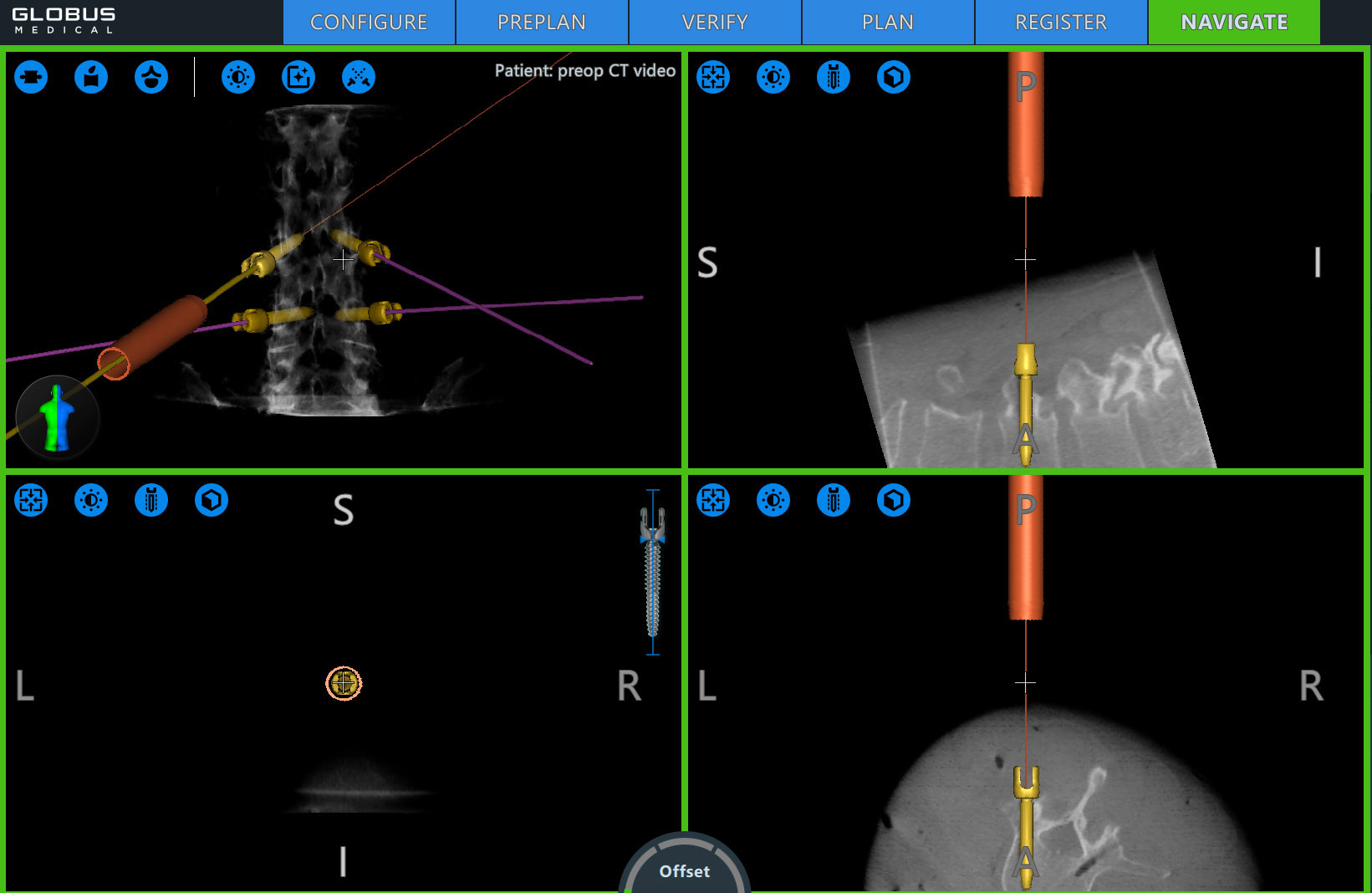The image size is (1372, 893).
Task: Open the Offset control
Action: tap(685, 866)
